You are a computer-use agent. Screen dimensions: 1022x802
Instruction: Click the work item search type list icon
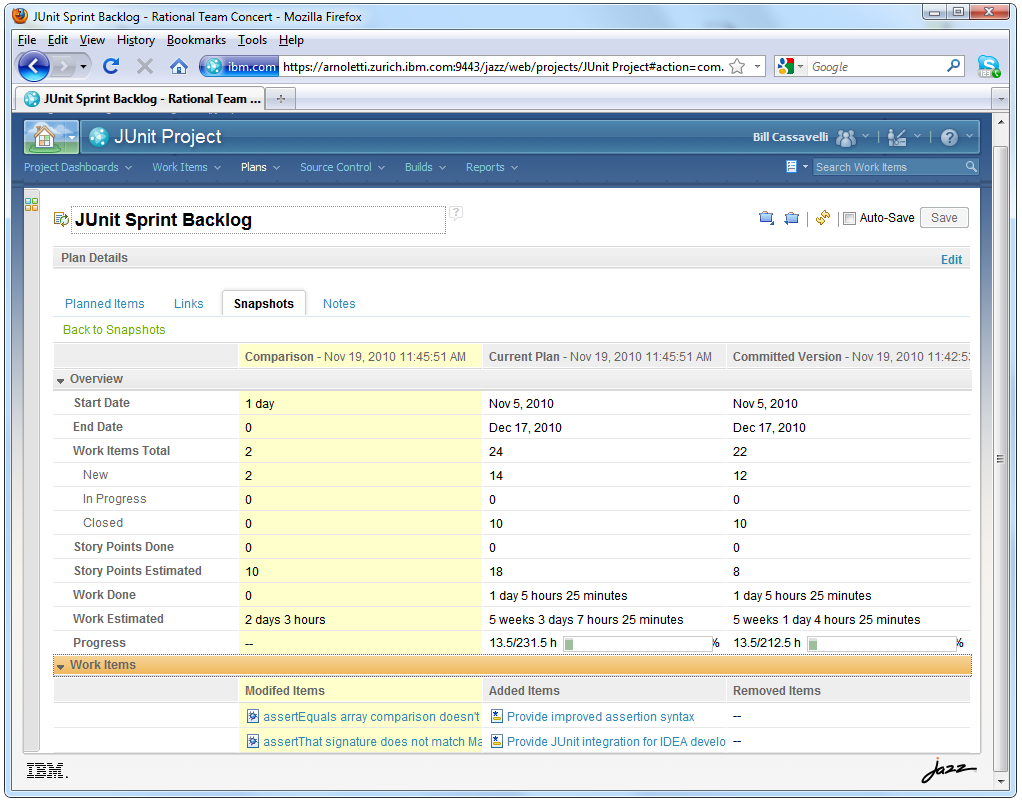point(791,167)
